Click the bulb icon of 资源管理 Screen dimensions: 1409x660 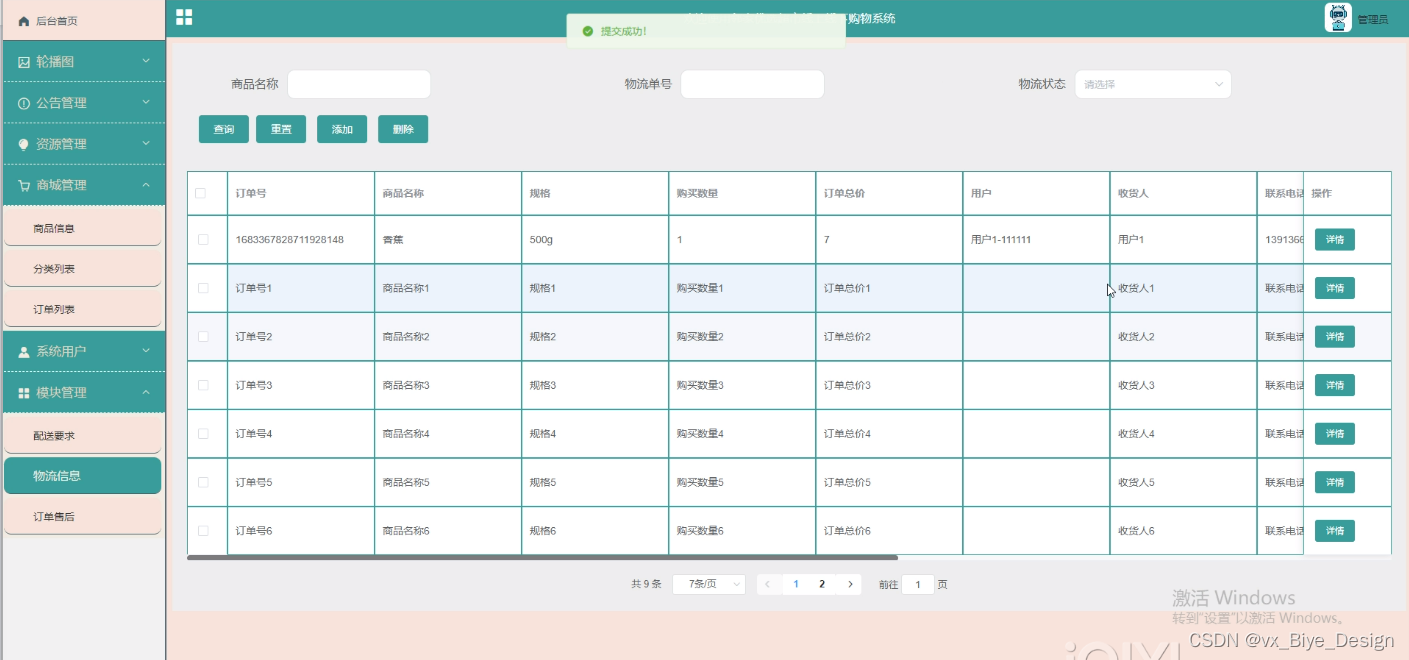point(24,144)
